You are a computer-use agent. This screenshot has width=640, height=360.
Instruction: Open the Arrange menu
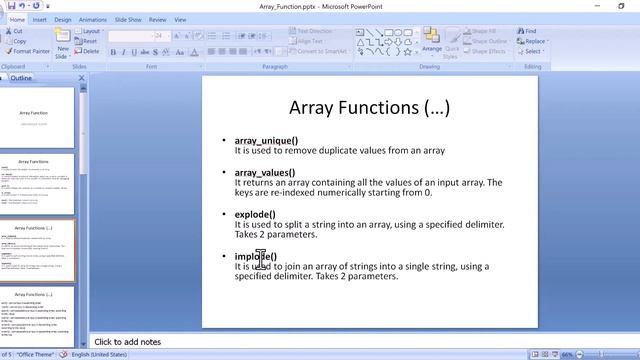[x=432, y=41]
